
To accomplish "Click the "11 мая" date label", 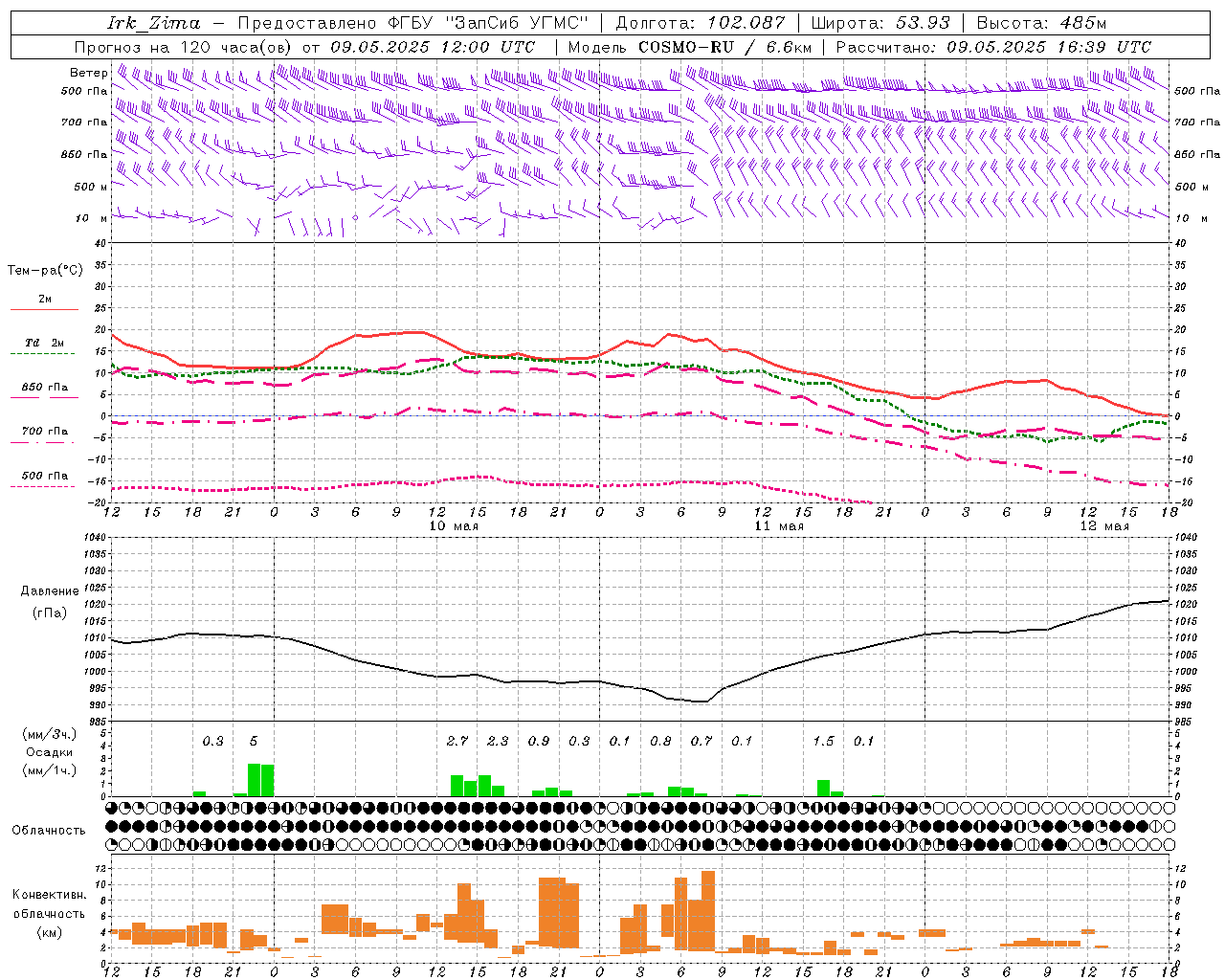I will tap(779, 526).
